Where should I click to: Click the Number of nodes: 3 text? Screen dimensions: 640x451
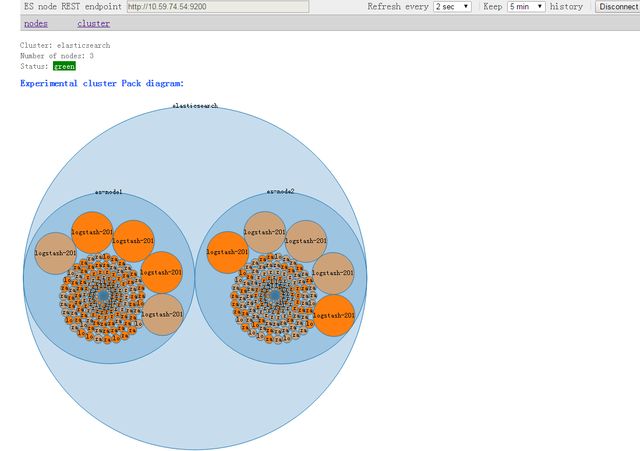pos(57,56)
